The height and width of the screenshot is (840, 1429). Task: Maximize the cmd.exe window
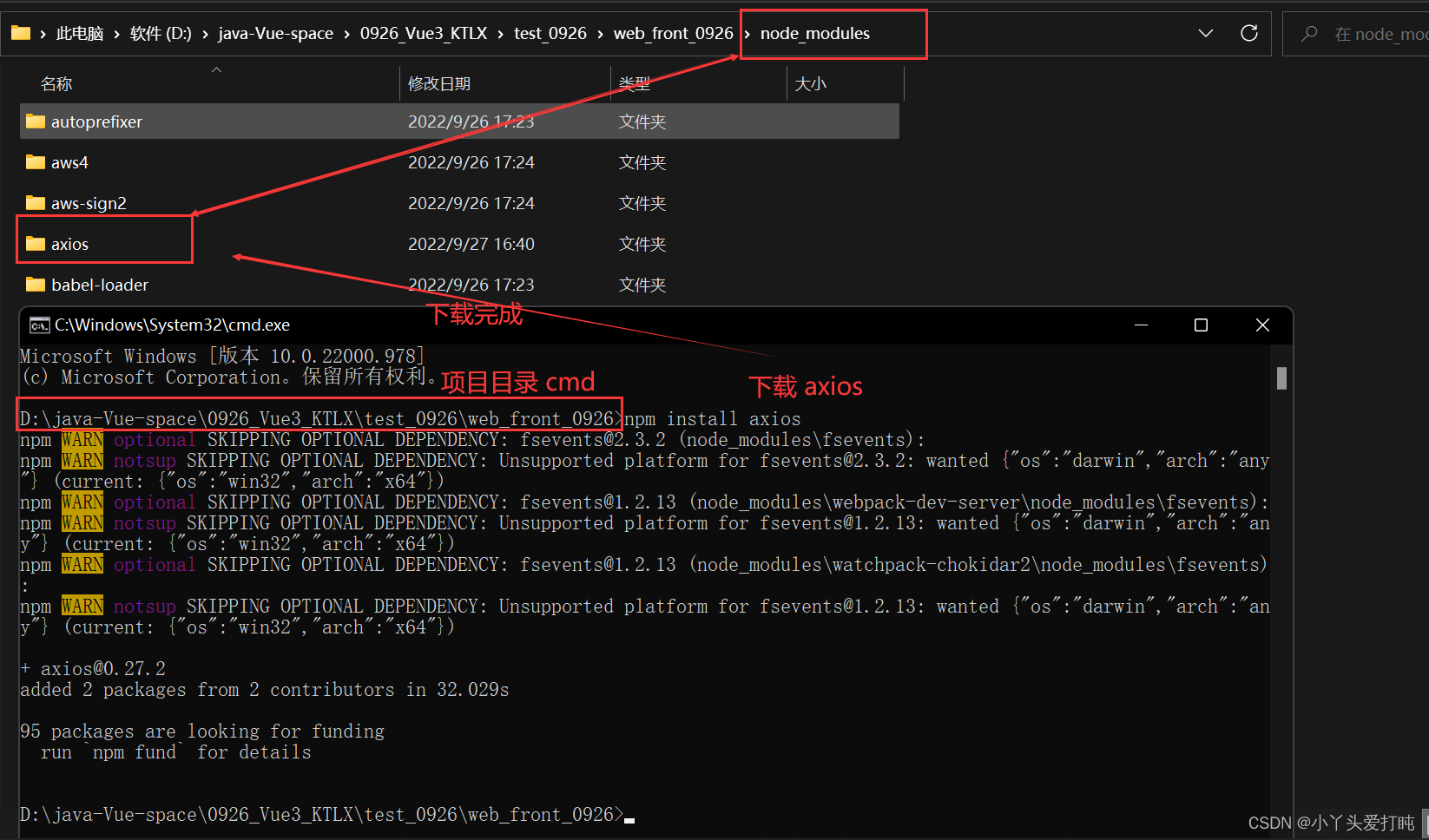click(1202, 325)
